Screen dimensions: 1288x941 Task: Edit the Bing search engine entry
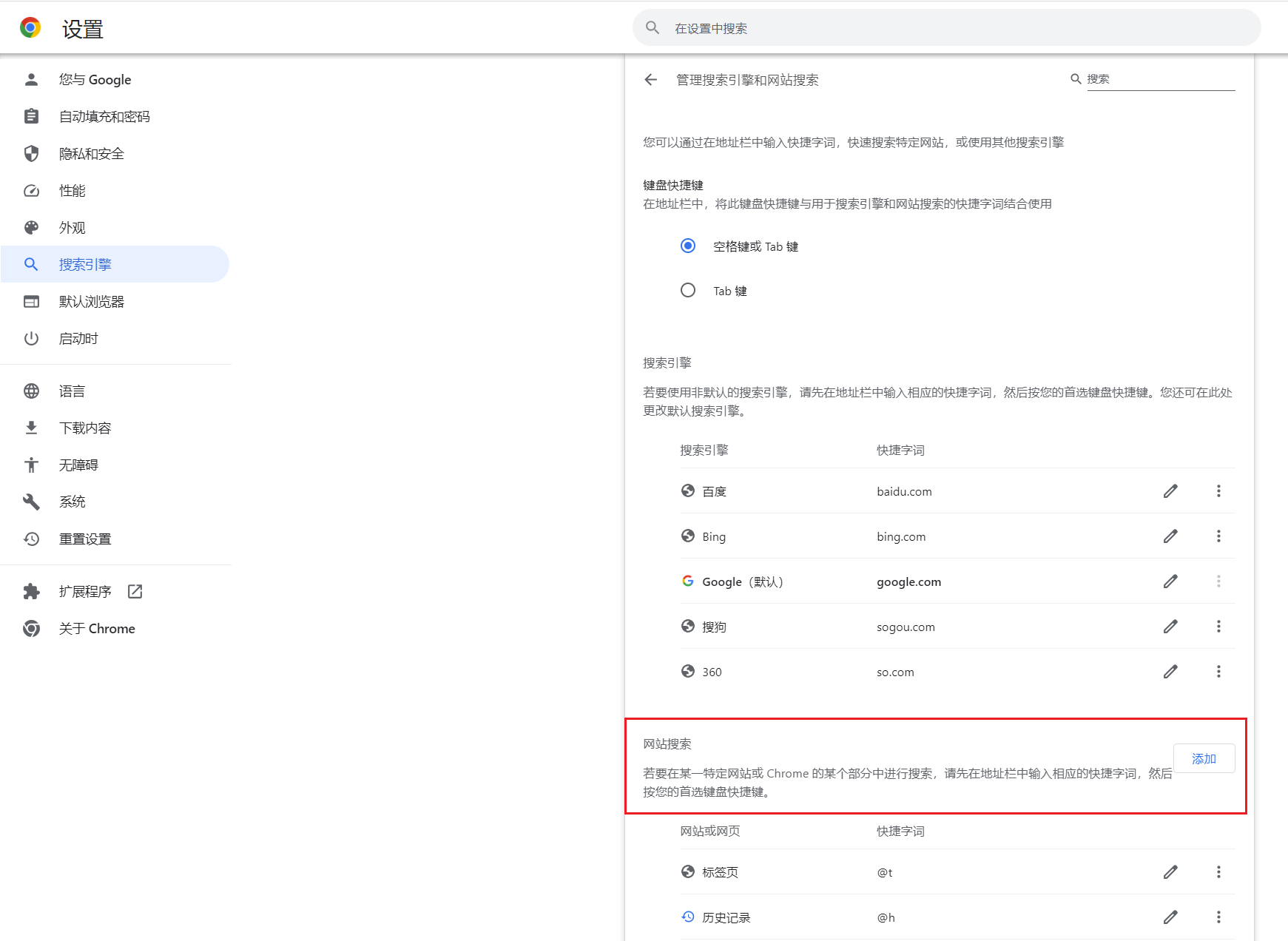(1170, 536)
